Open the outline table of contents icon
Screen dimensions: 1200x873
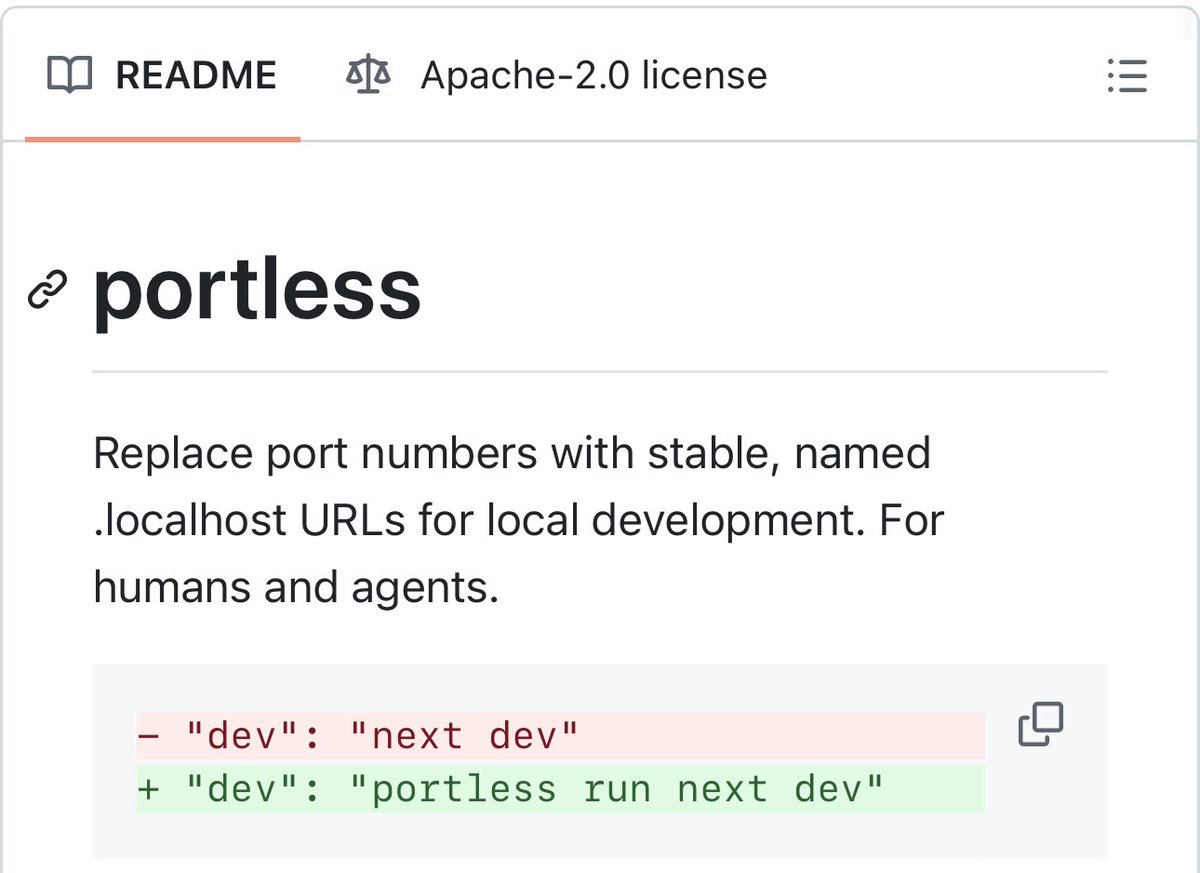pos(1127,76)
